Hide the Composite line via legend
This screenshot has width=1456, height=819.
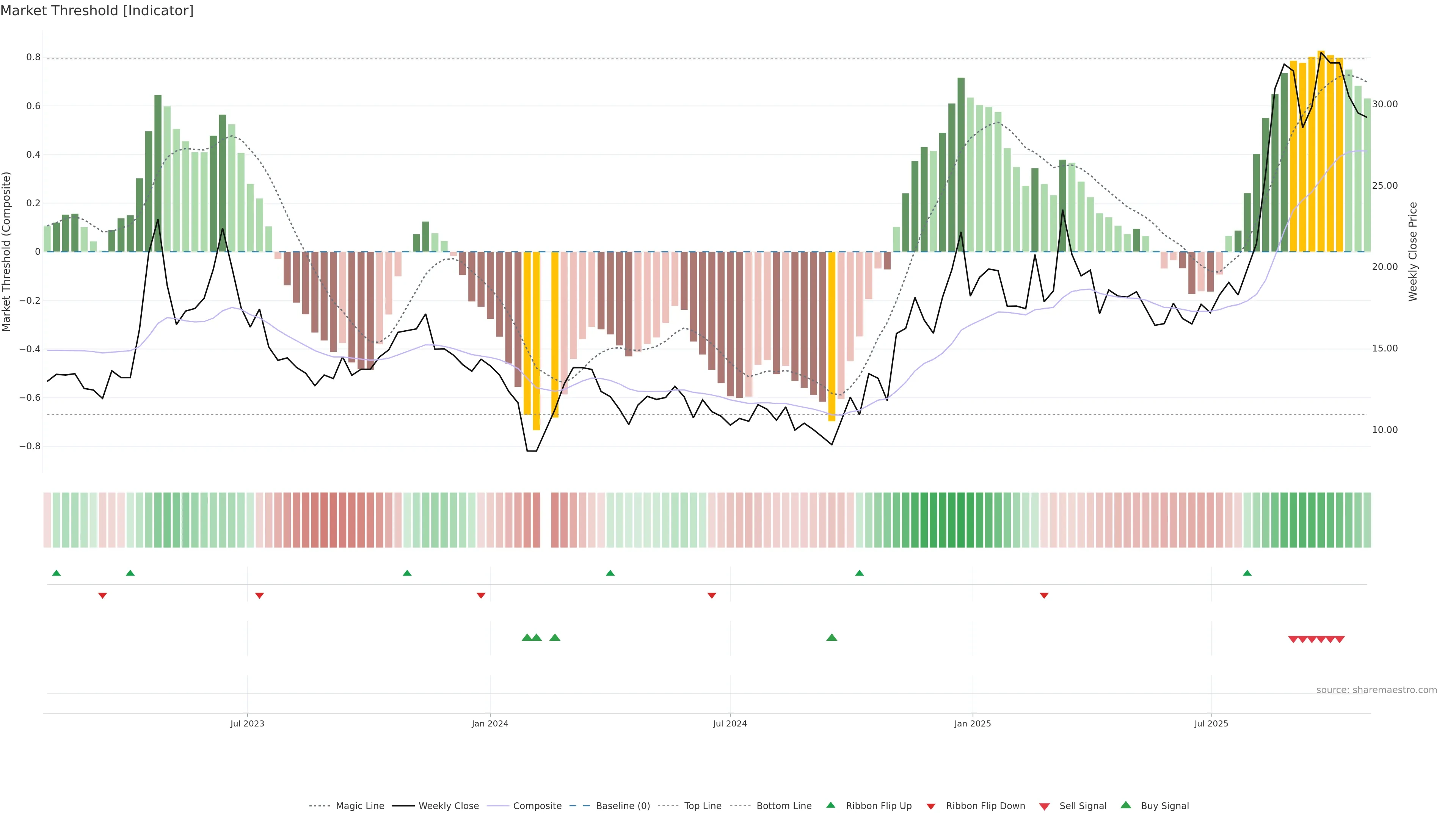[537, 806]
